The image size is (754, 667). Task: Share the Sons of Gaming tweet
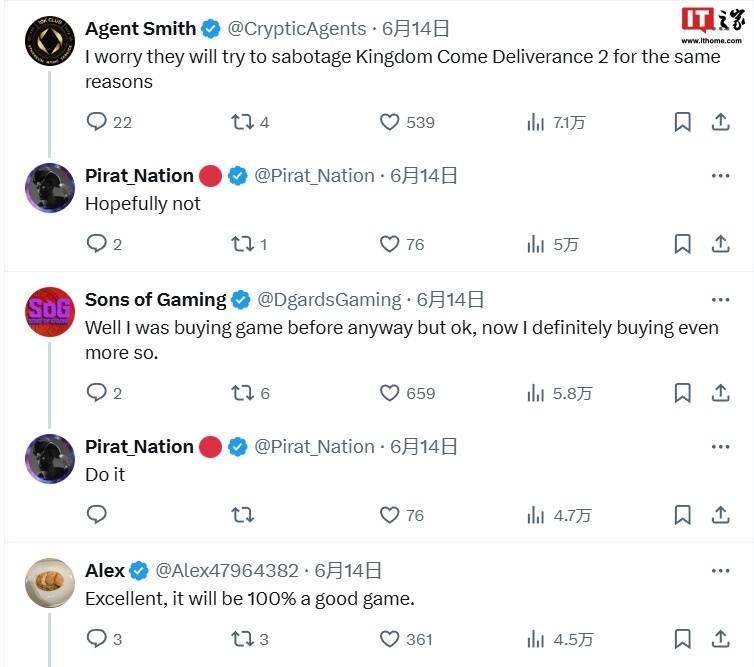[x=720, y=393]
